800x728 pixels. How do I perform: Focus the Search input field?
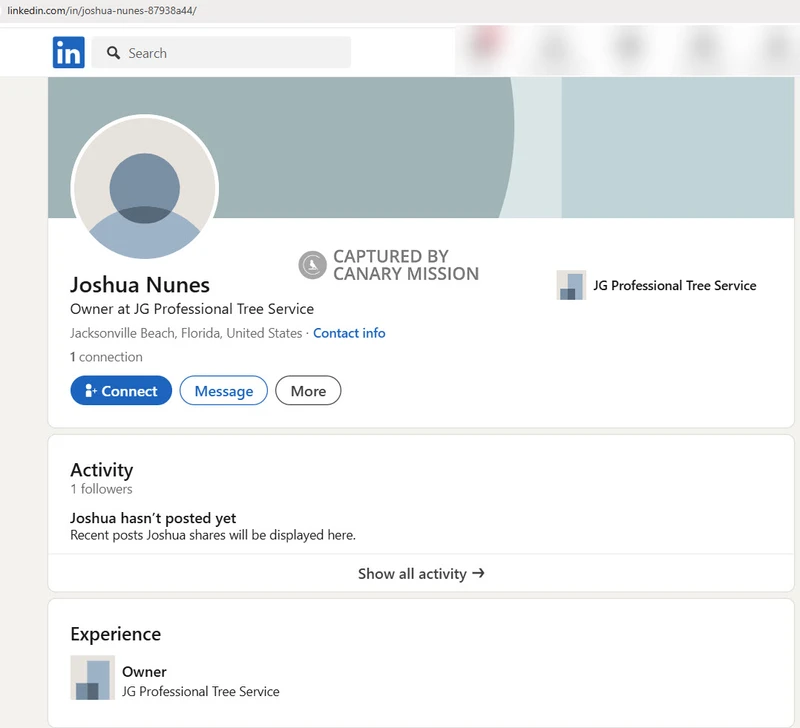(221, 52)
